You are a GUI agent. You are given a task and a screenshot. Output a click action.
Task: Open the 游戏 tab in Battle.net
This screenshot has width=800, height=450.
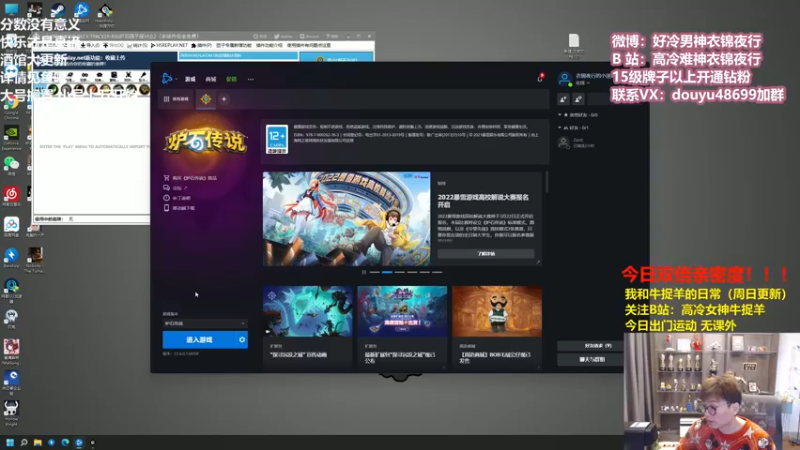[190, 79]
